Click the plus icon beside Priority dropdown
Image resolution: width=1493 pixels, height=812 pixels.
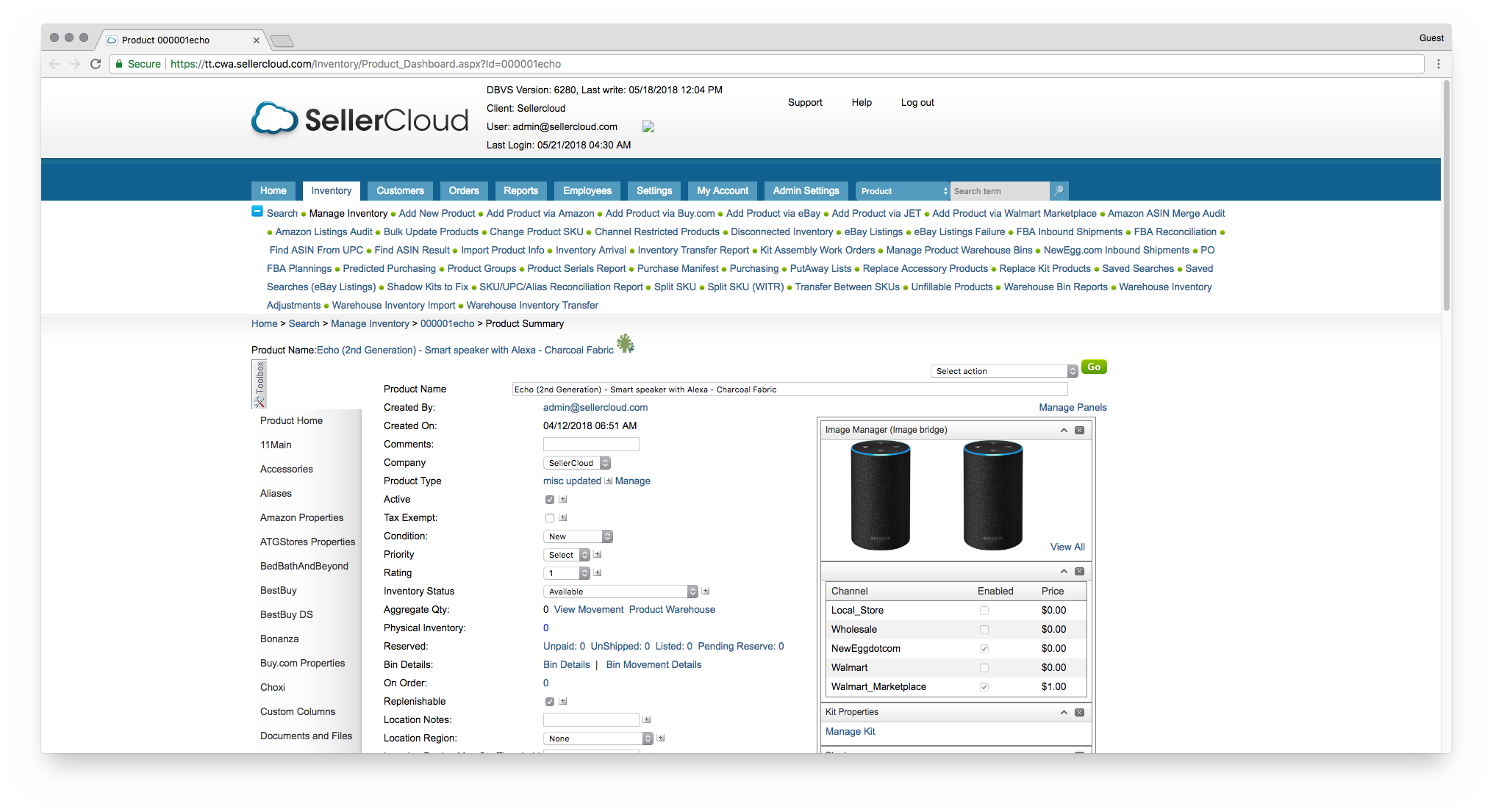pos(598,554)
